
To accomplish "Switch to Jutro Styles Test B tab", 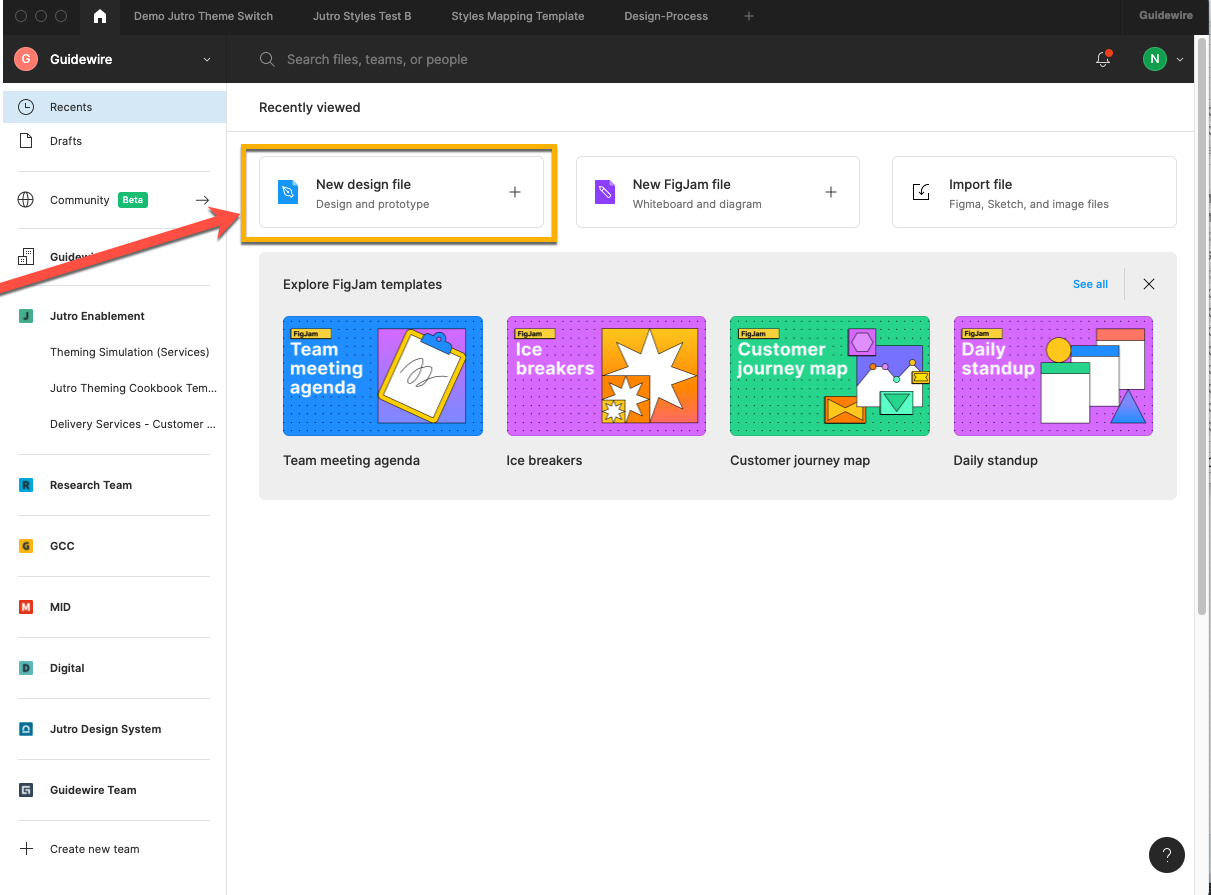I will (x=362, y=16).
